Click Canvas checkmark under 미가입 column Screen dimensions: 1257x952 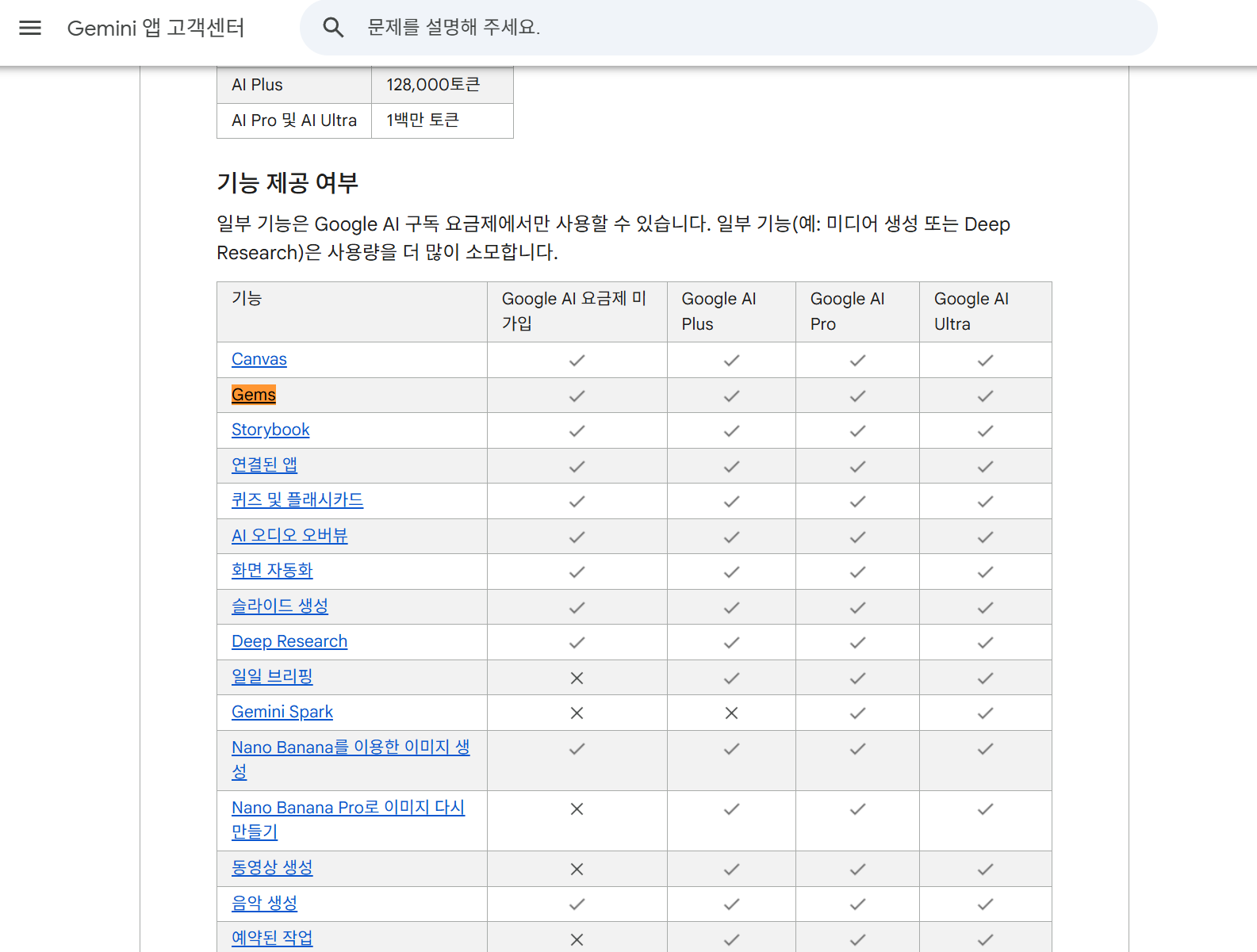coord(577,361)
